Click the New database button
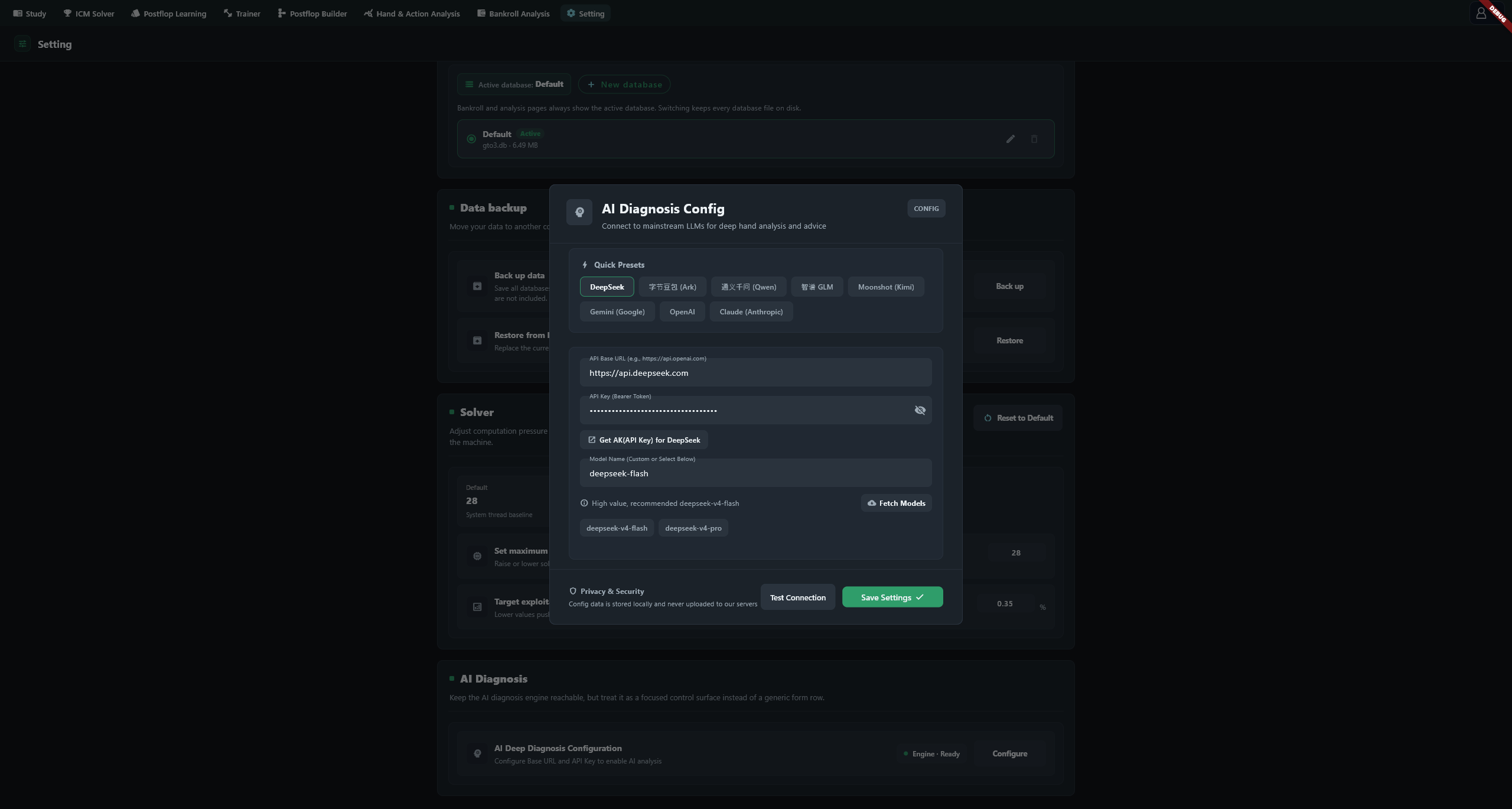 [624, 85]
